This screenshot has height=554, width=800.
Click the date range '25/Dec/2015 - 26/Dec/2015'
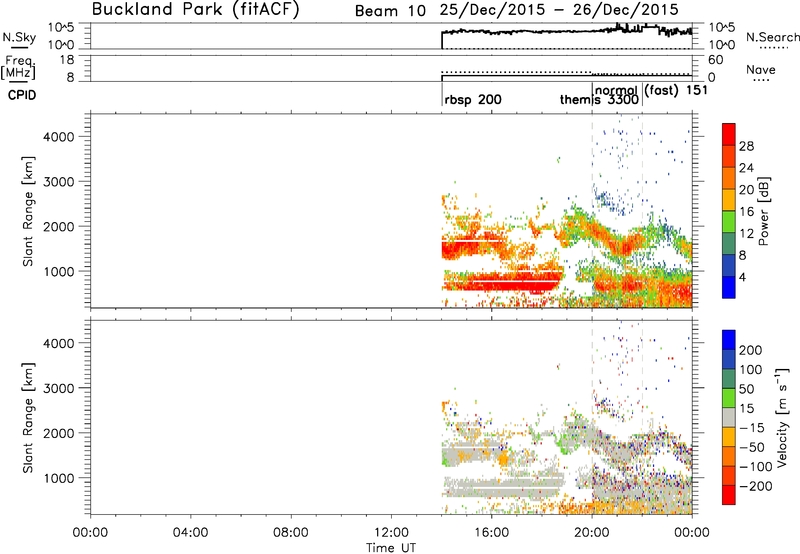(559, 10)
